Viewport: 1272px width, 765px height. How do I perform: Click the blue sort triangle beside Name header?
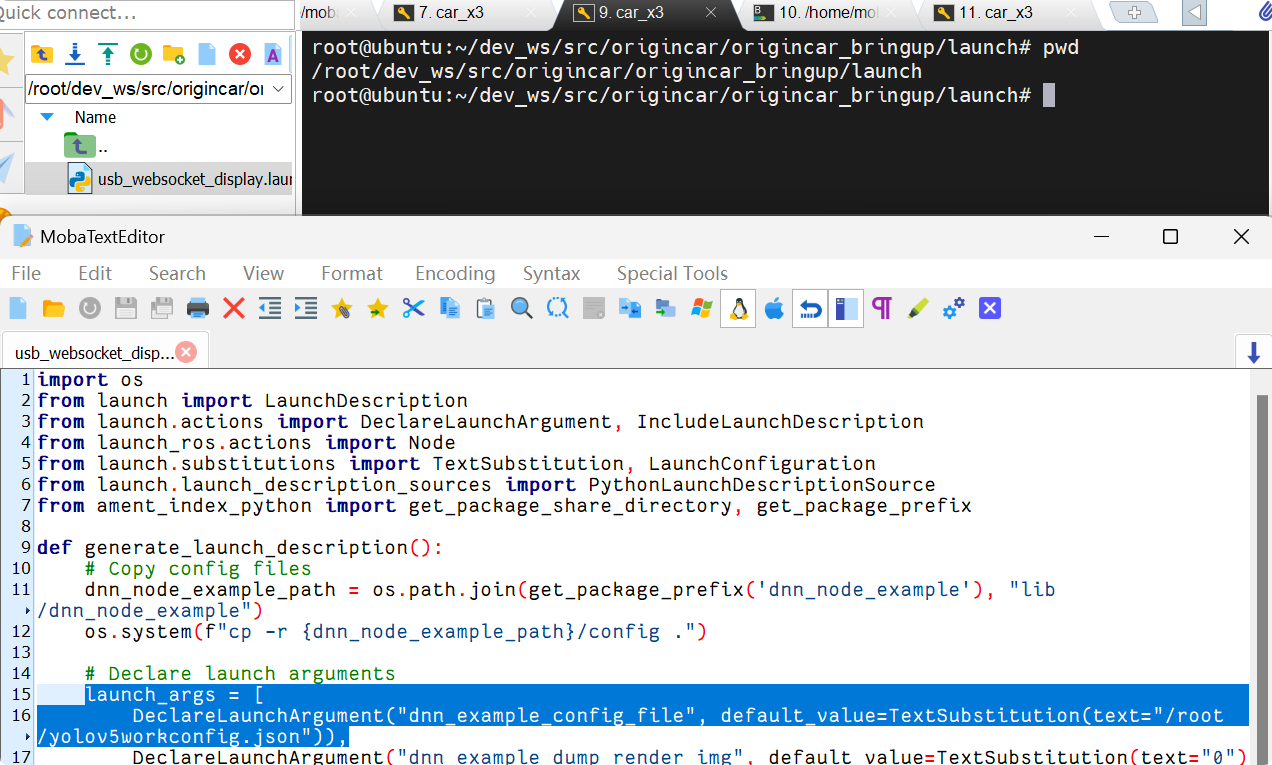tap(46, 117)
